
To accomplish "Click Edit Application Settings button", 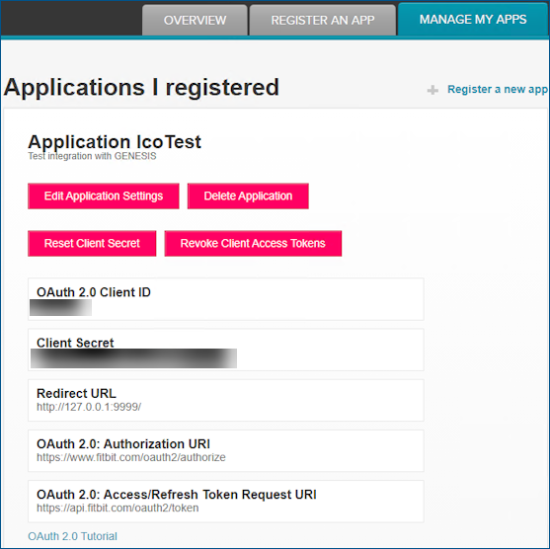I will click(103, 196).
